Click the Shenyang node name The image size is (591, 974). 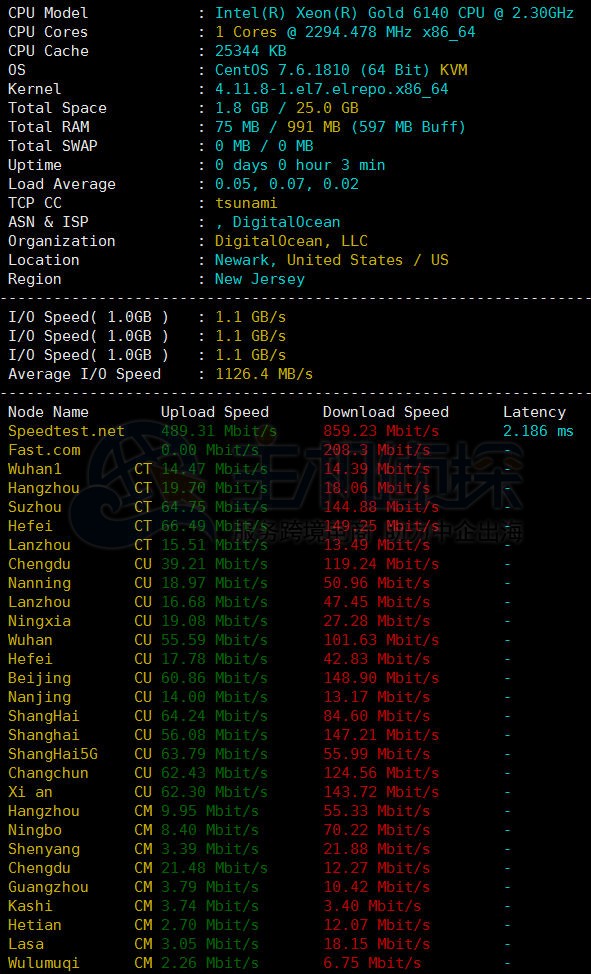point(44,850)
